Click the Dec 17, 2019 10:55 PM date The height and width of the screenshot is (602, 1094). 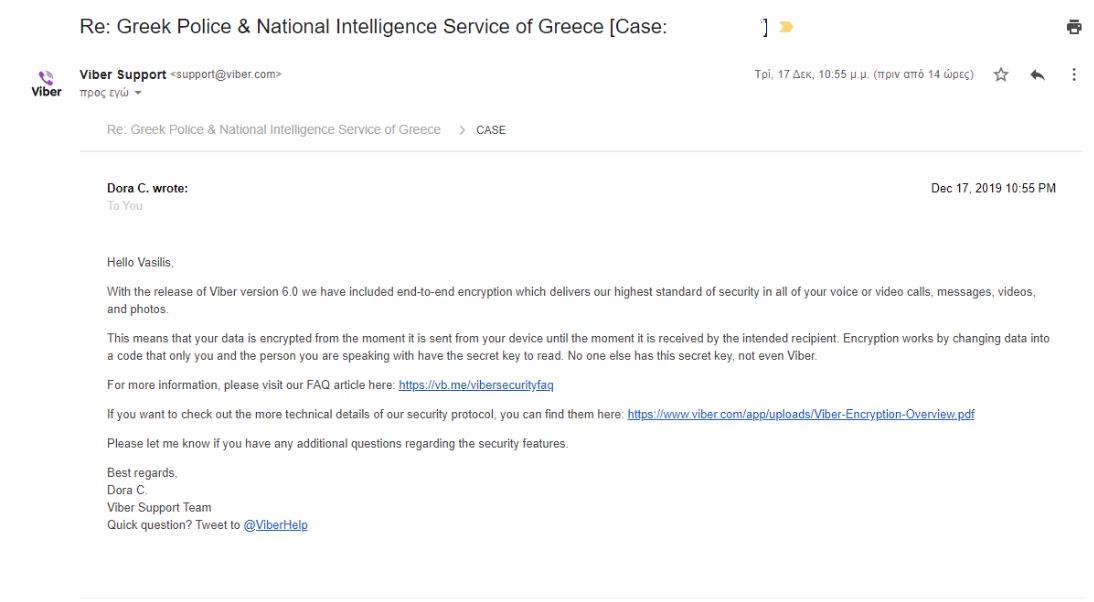pyautogui.click(x=993, y=188)
